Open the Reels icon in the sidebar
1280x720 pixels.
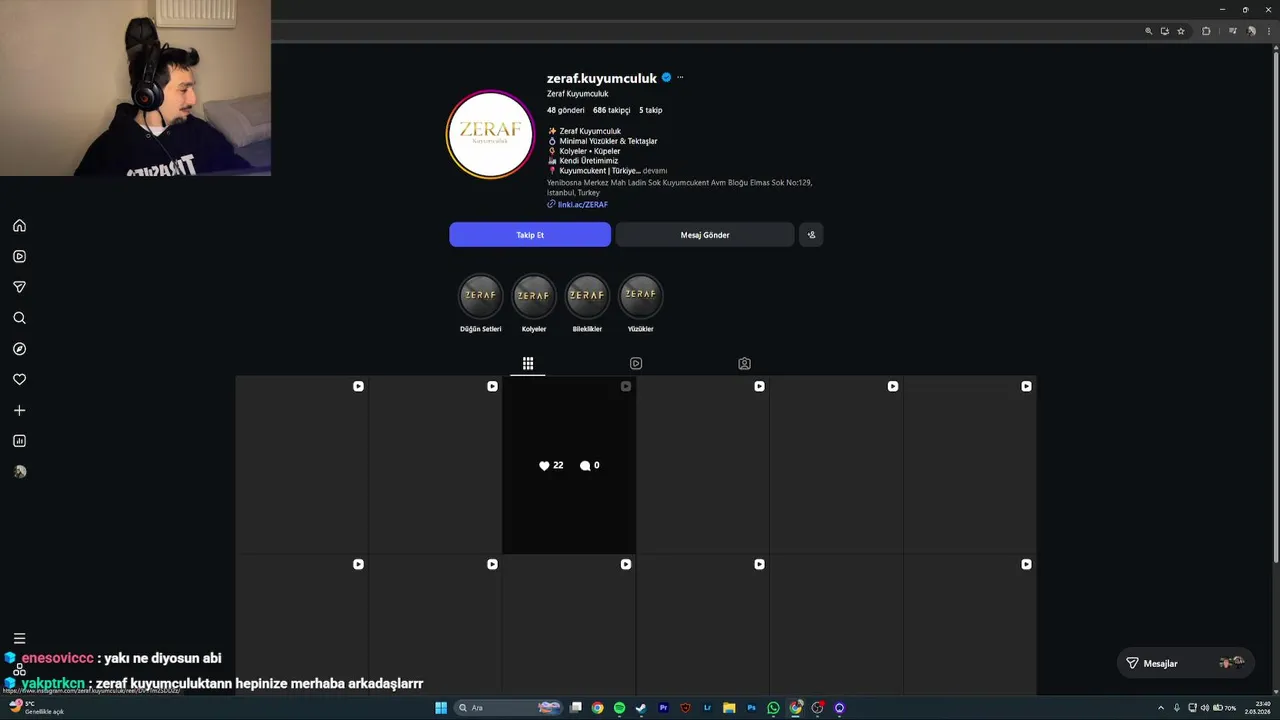(x=19, y=256)
